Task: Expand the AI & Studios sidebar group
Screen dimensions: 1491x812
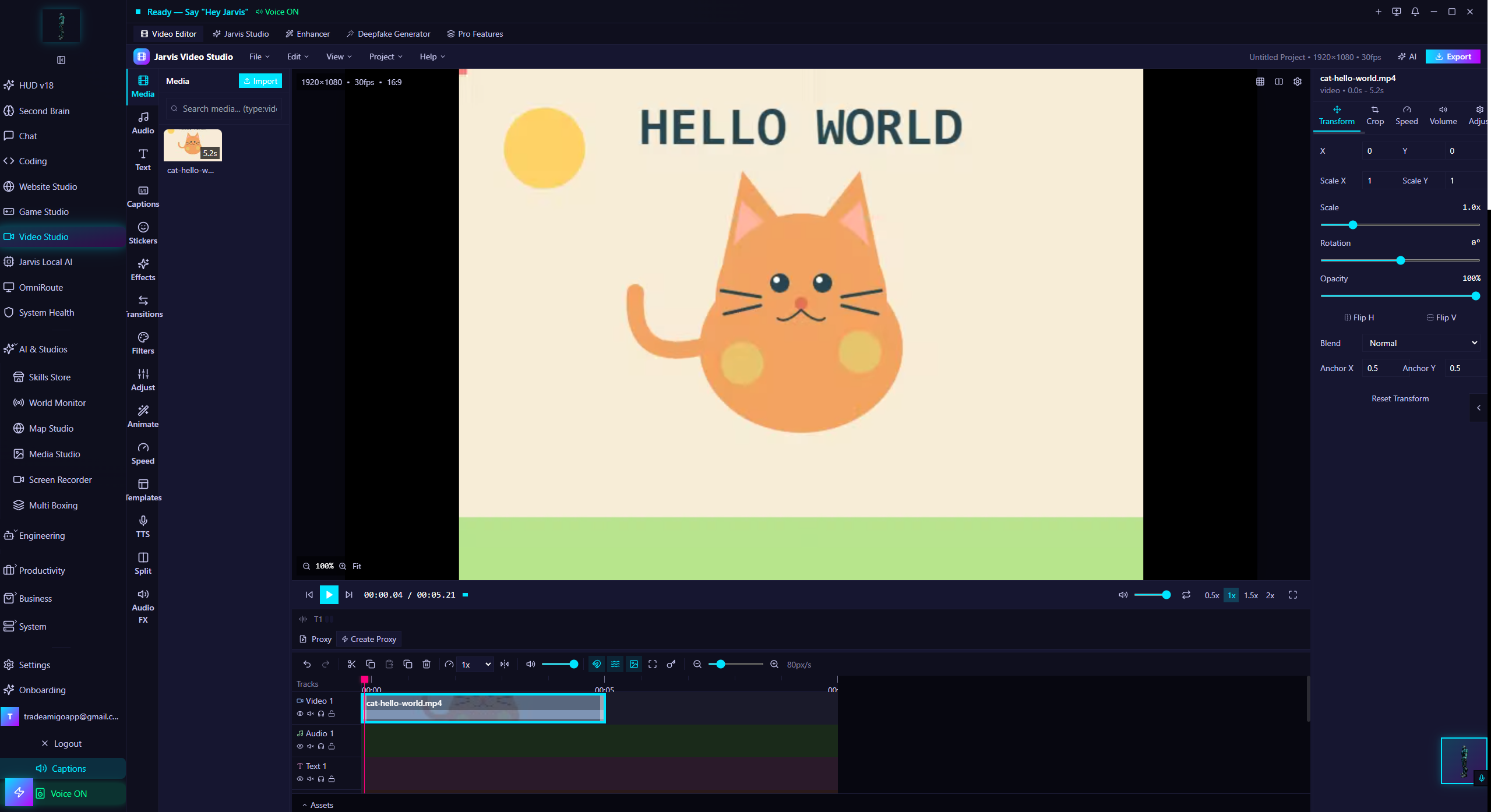Action: point(43,349)
